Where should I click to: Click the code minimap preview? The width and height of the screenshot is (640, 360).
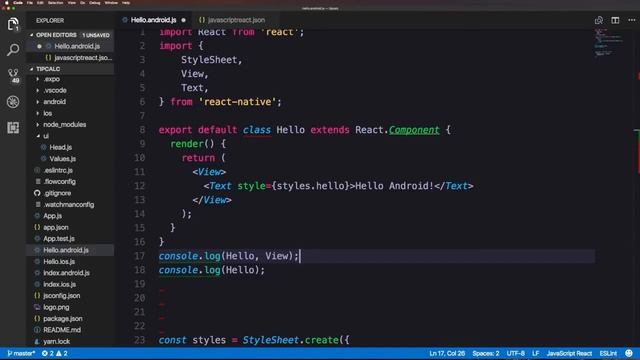tap(608, 42)
